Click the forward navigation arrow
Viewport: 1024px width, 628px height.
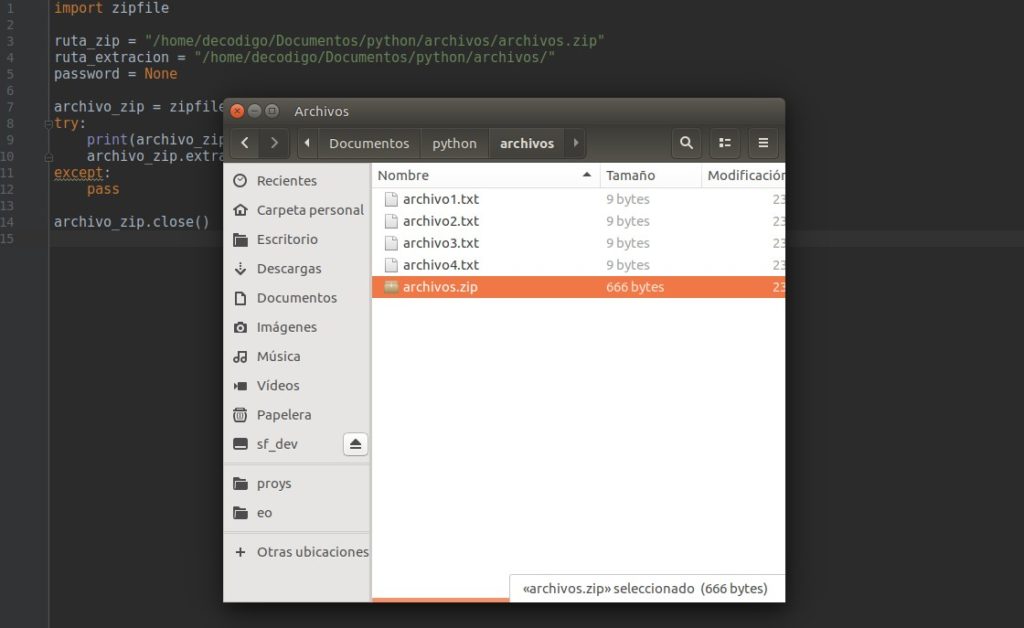click(x=273, y=143)
